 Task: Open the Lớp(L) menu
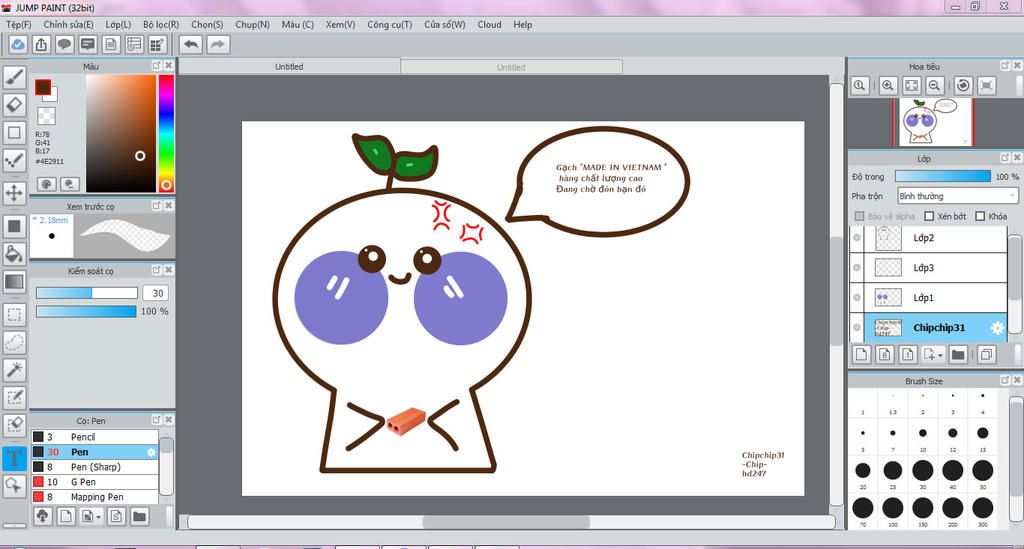118,24
